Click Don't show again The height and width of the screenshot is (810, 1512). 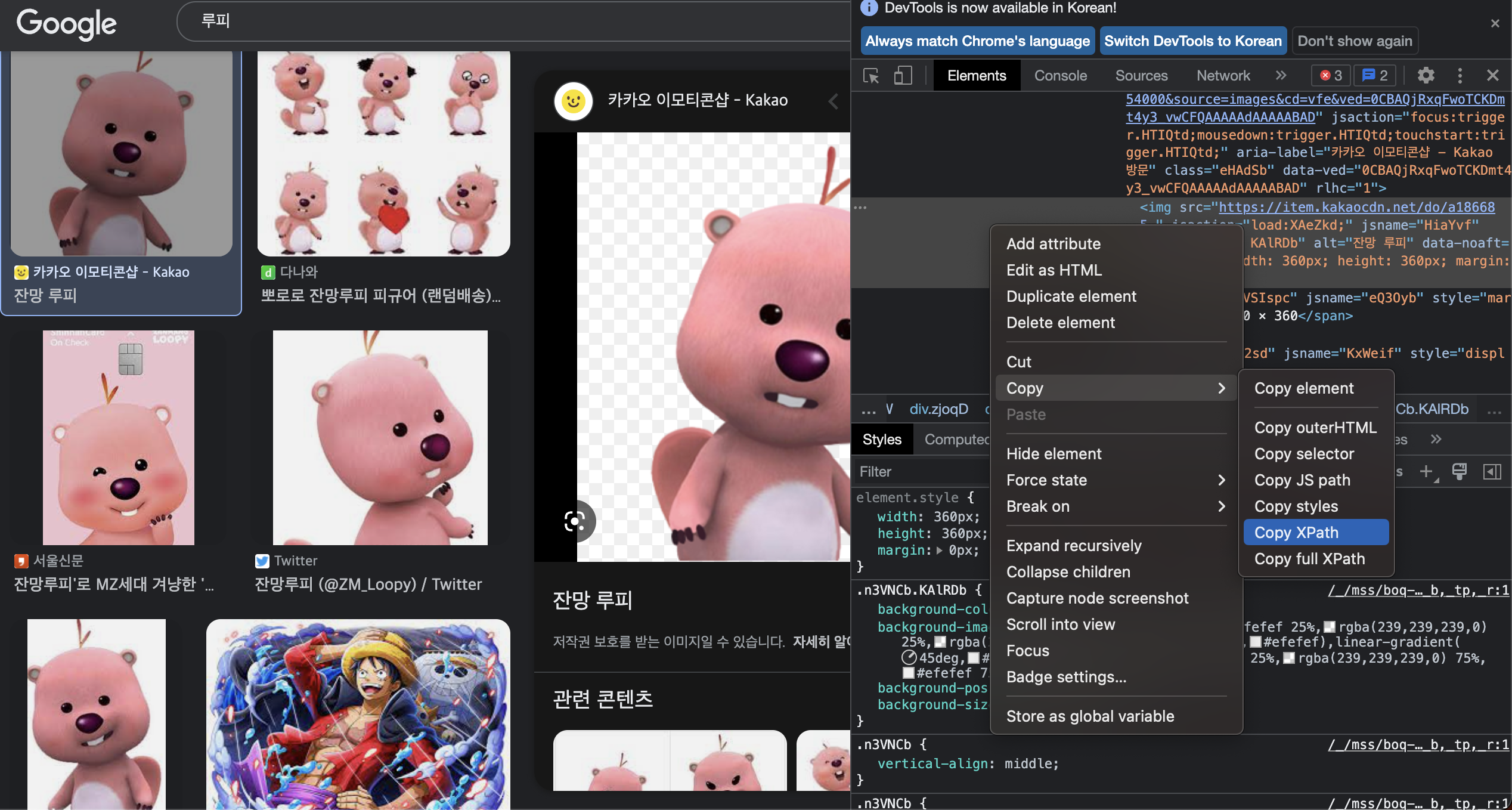pos(1355,41)
